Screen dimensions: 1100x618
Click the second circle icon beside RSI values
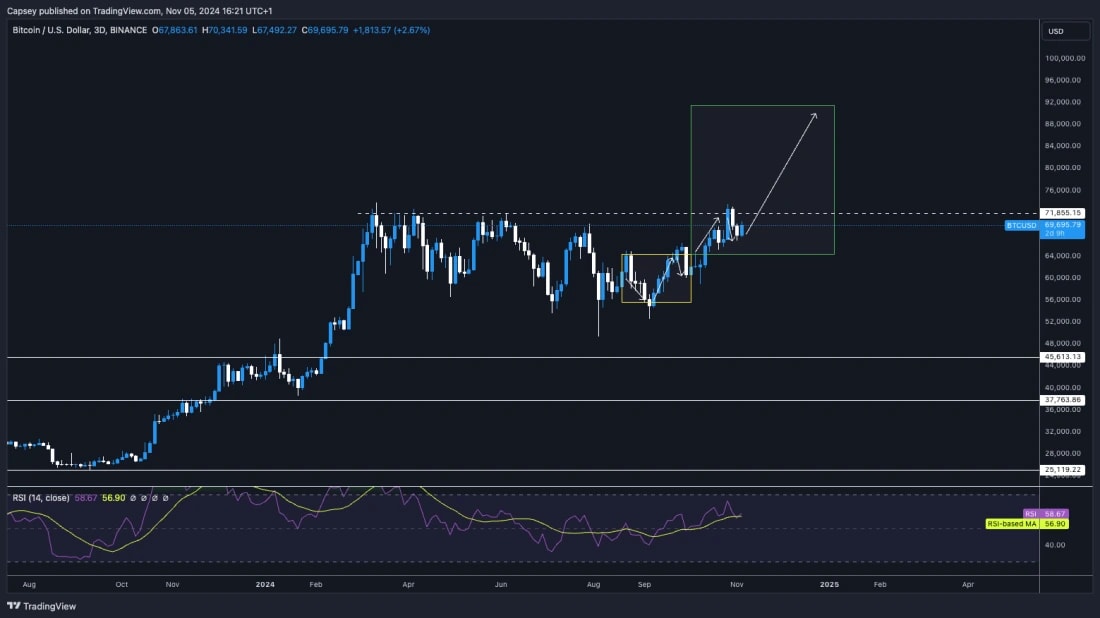tap(143, 496)
